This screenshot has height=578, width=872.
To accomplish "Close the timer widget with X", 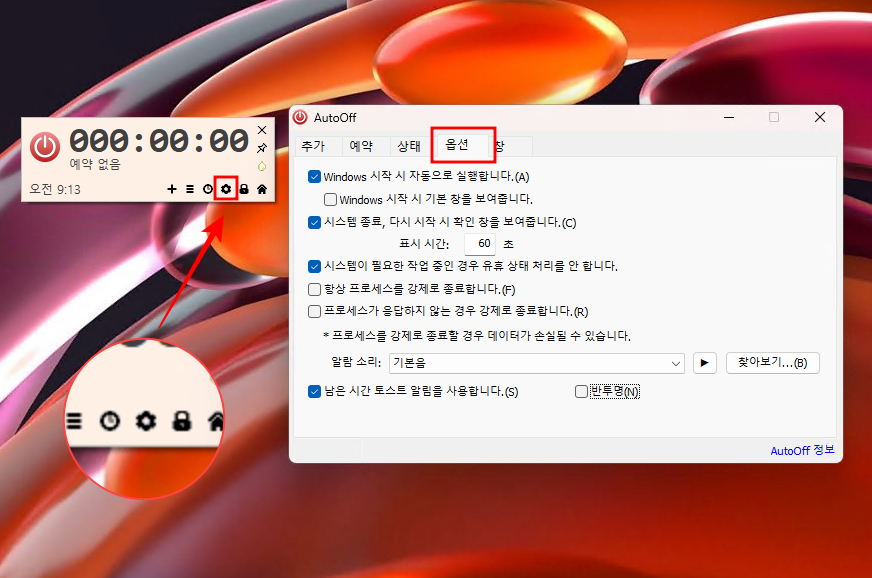I will [x=262, y=130].
